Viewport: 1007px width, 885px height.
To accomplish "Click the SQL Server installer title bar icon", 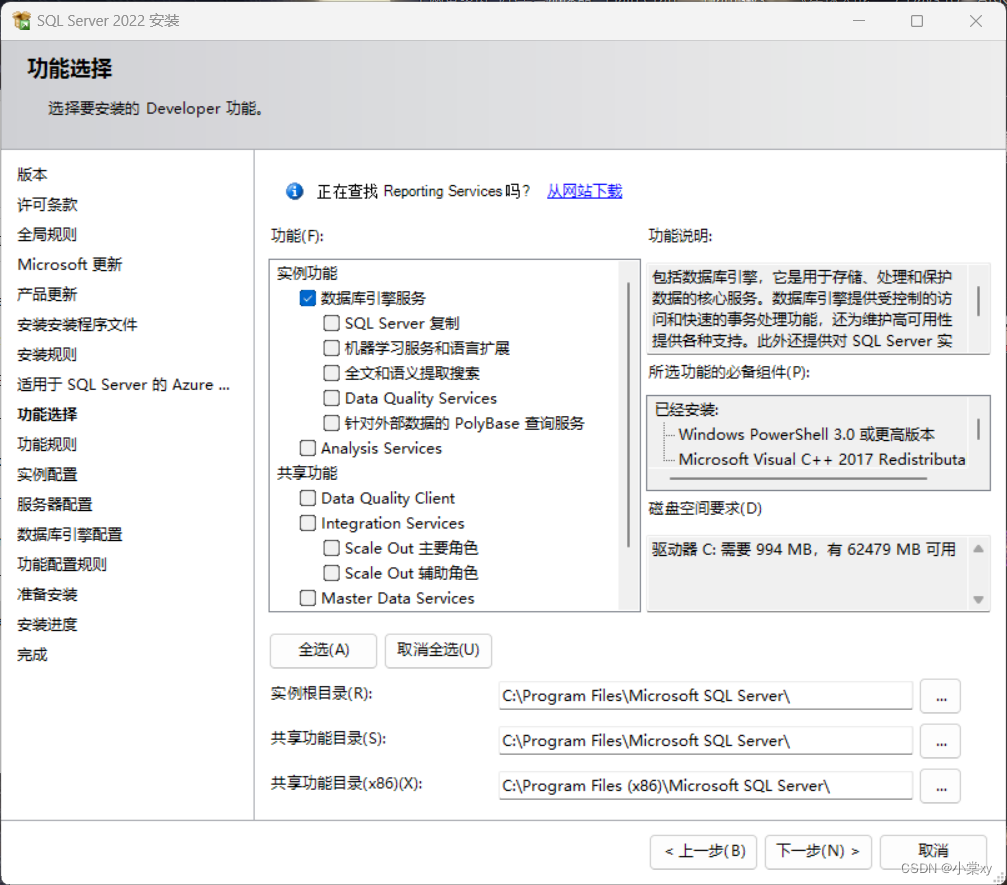I will 21,21.
